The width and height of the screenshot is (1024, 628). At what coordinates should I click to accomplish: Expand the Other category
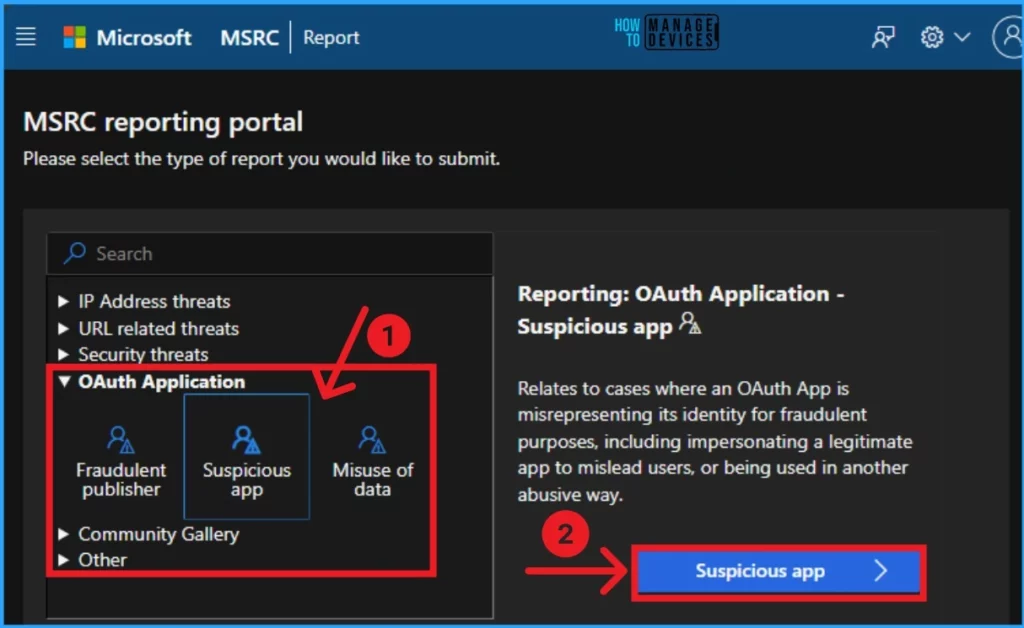tap(63, 560)
